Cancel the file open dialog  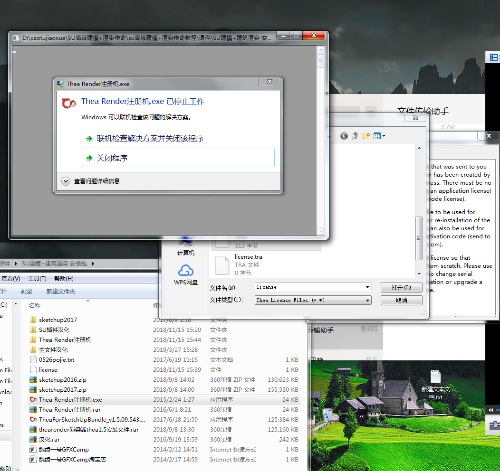pos(401,300)
